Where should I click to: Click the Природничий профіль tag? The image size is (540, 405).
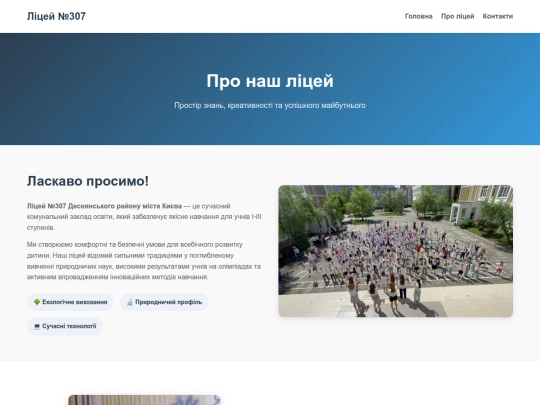tap(164, 302)
